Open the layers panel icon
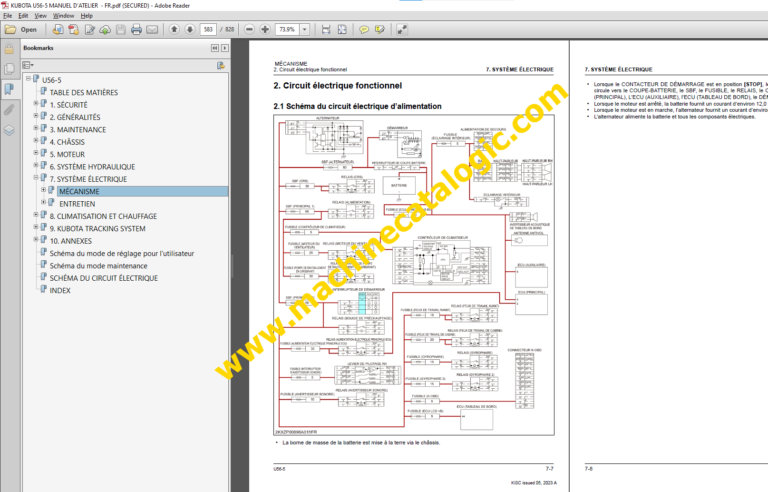 9,130
